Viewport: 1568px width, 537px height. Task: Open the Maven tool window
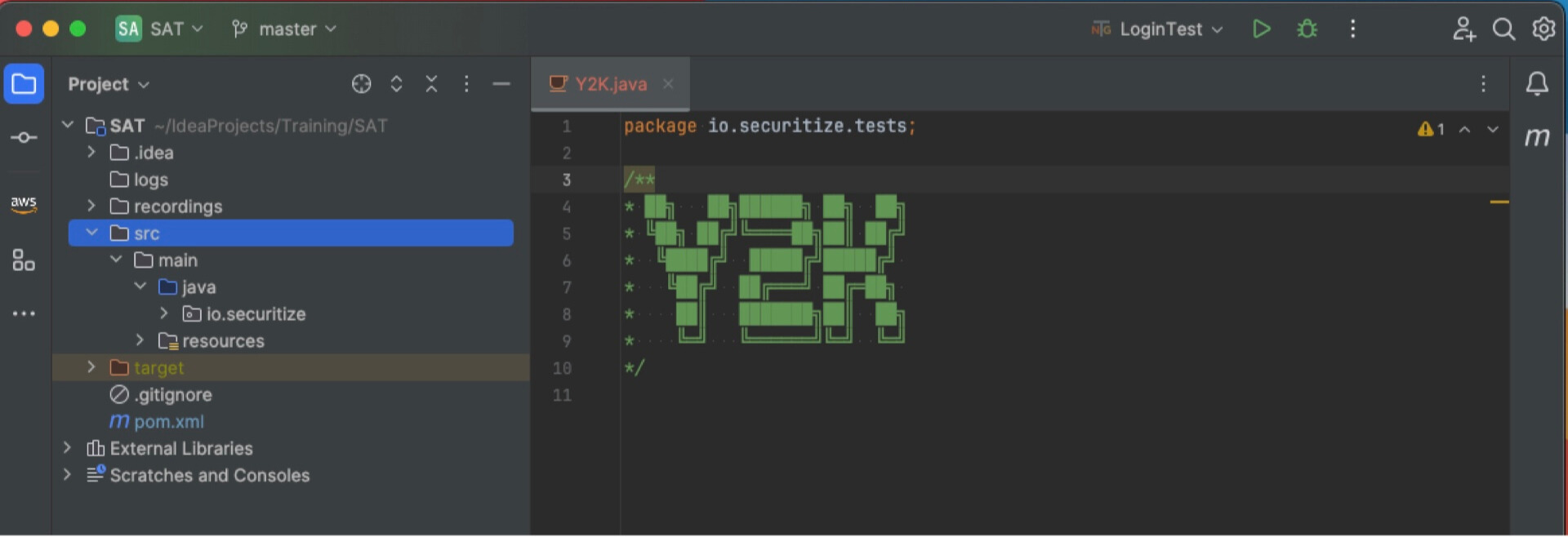pyautogui.click(x=1537, y=137)
